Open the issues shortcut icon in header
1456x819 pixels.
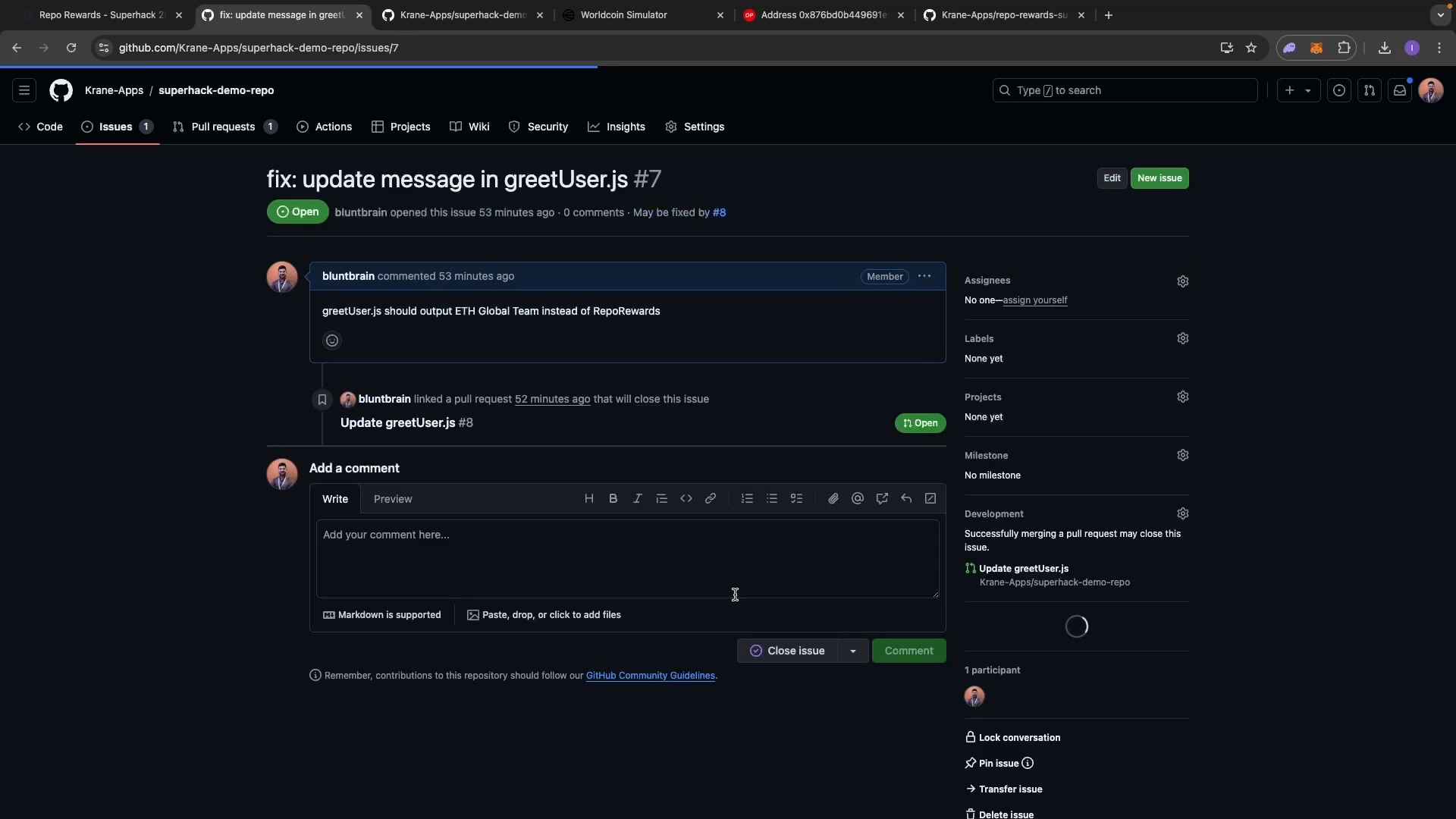1339,90
